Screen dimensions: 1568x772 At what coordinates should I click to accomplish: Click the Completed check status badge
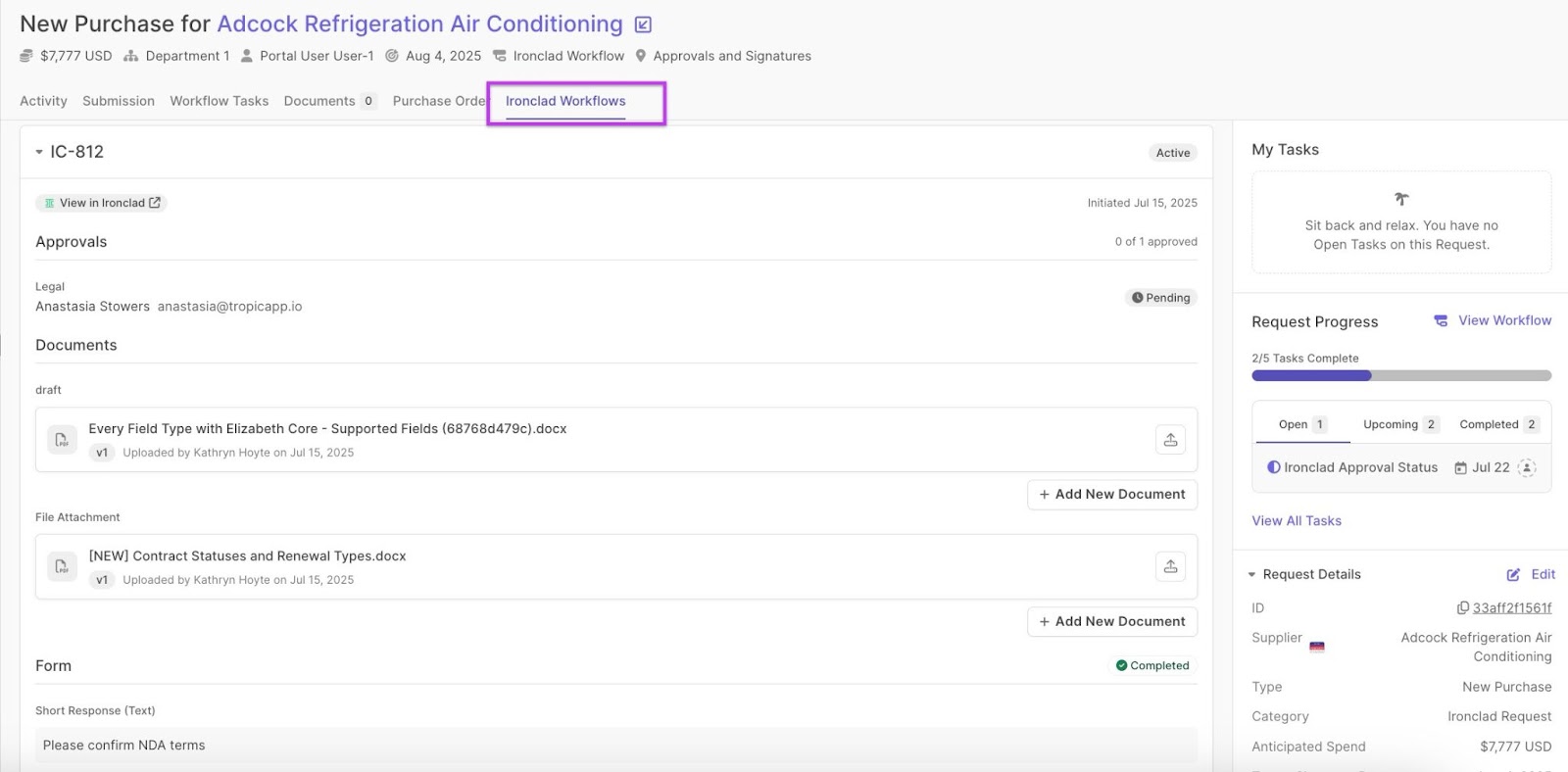1152,665
